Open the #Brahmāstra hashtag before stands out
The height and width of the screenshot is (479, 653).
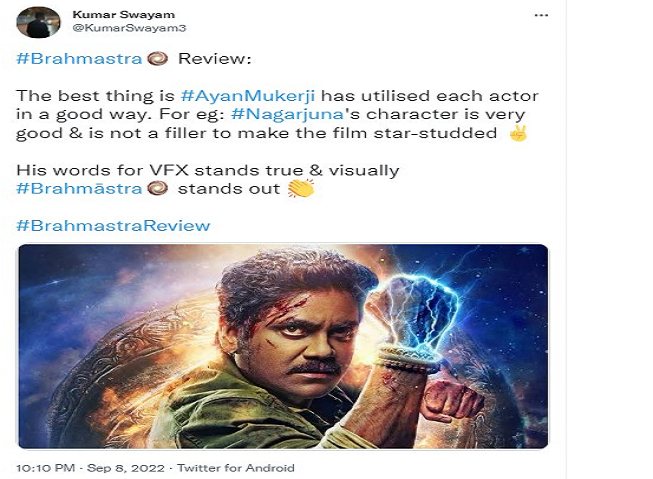point(79,188)
